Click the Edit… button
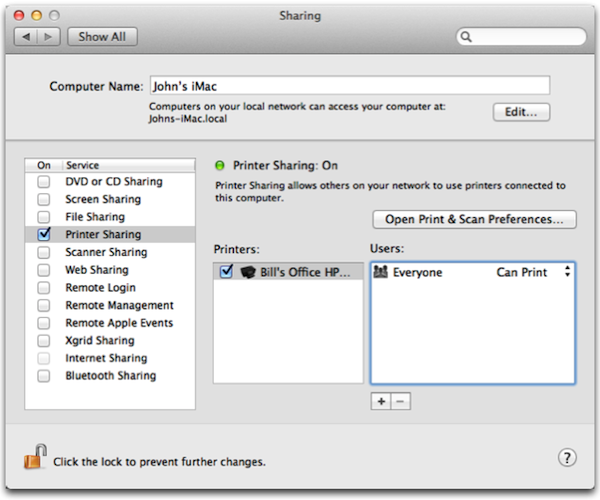Image resolution: width=600 pixels, height=500 pixels. (521, 112)
